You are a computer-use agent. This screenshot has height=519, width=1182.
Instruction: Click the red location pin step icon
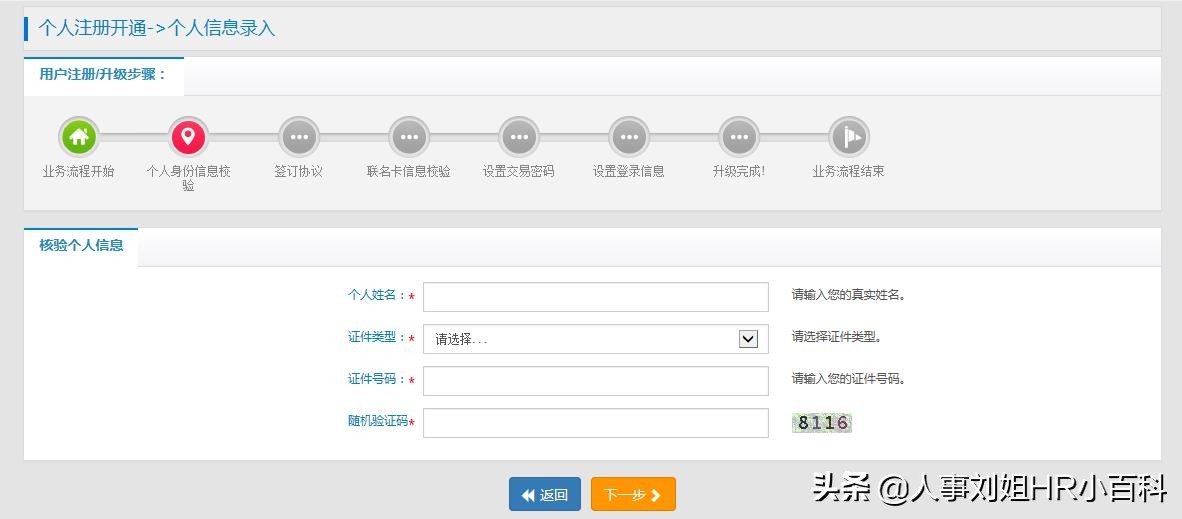188,137
